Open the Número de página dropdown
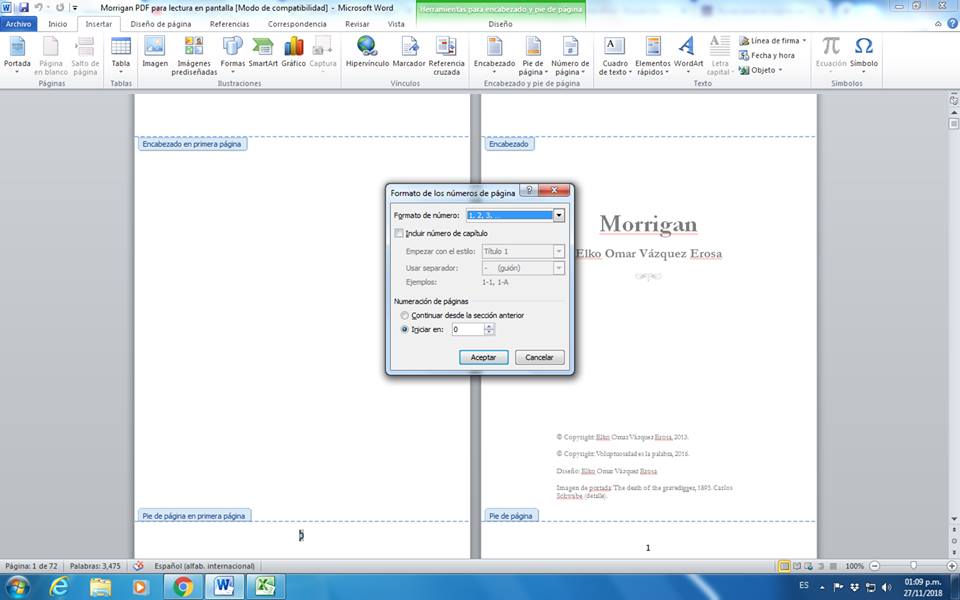This screenshot has width=960, height=600. click(570, 56)
